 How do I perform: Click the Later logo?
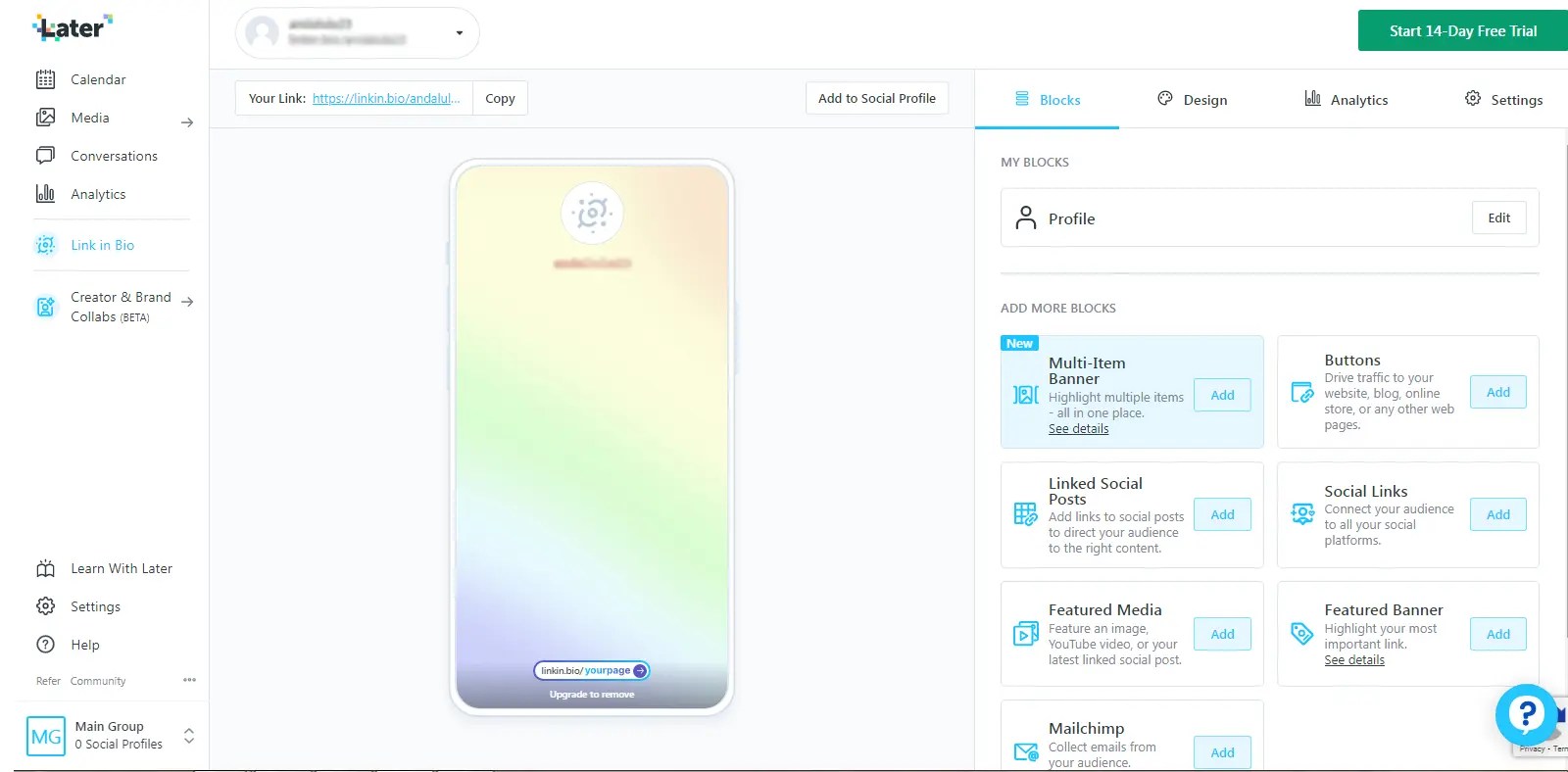click(x=73, y=27)
